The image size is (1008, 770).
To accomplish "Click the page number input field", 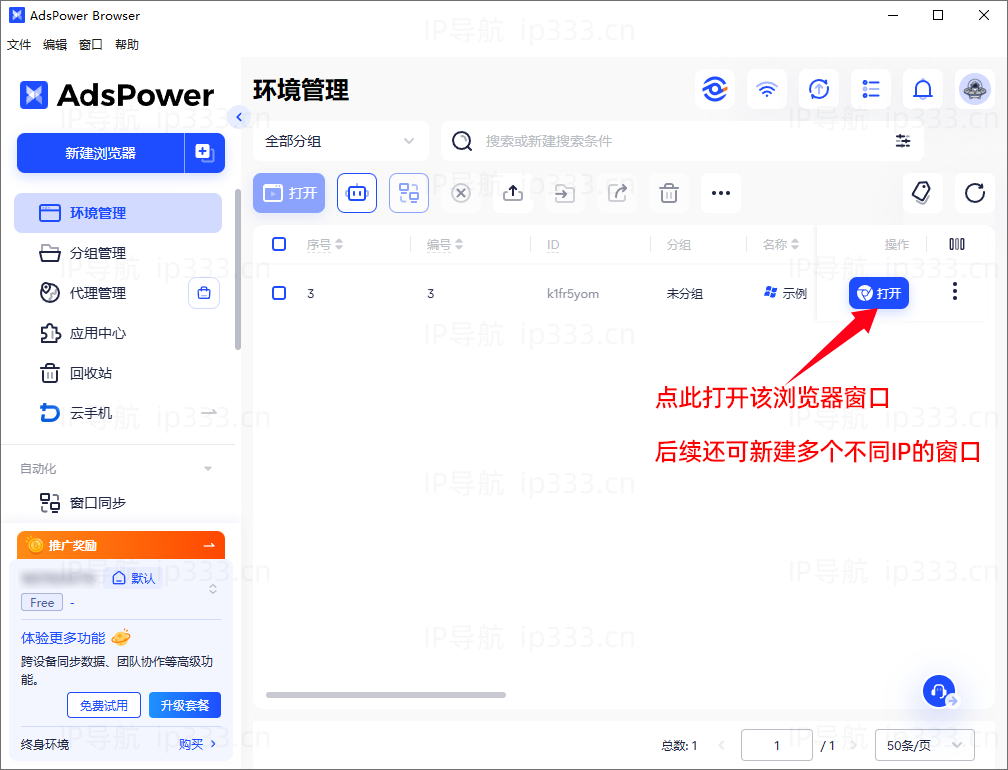I will [777, 745].
